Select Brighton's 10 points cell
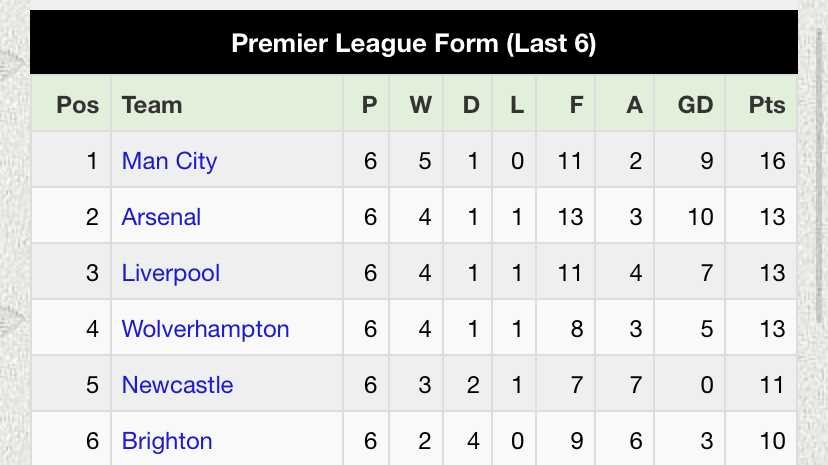Screen dimensions: 828x465 (x=761, y=440)
